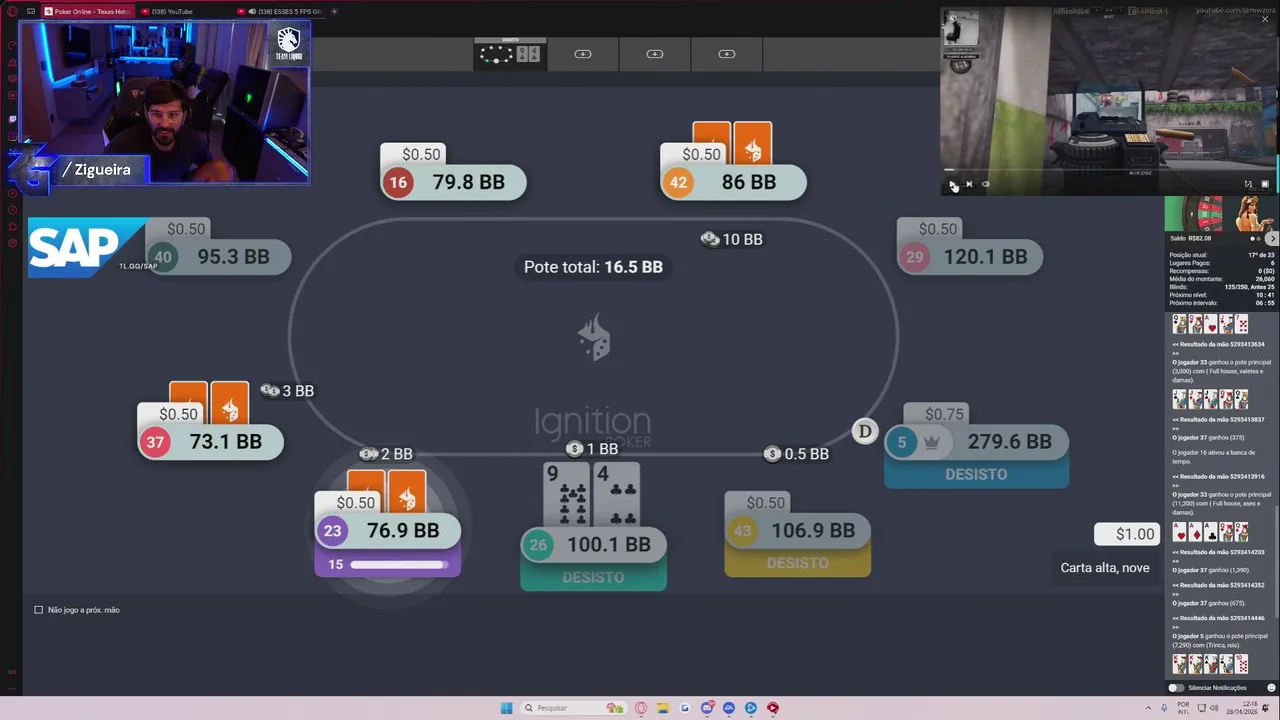Click player 23 with 76.9 BB

point(388,531)
